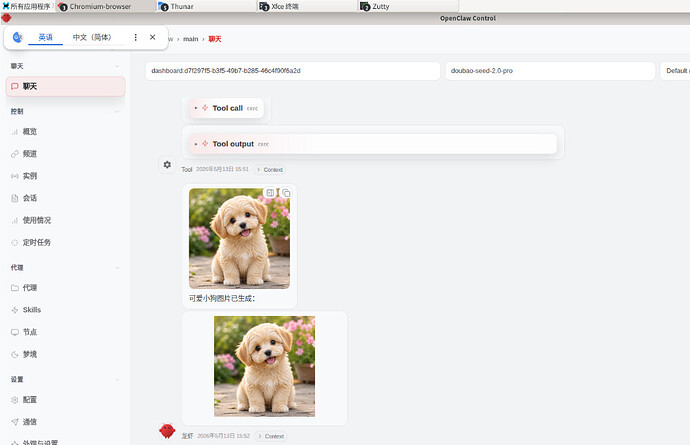Open 代理 agents page in sidebar
Image resolution: width=690 pixels, height=445 pixels.
click(65, 288)
